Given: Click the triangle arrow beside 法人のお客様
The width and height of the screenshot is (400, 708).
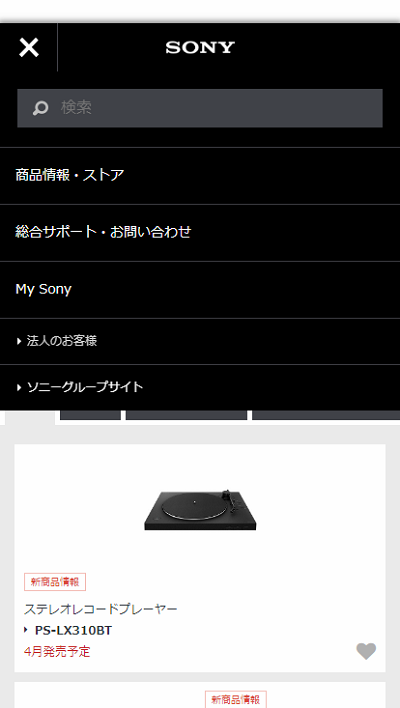Looking at the screenshot, I should [19, 341].
